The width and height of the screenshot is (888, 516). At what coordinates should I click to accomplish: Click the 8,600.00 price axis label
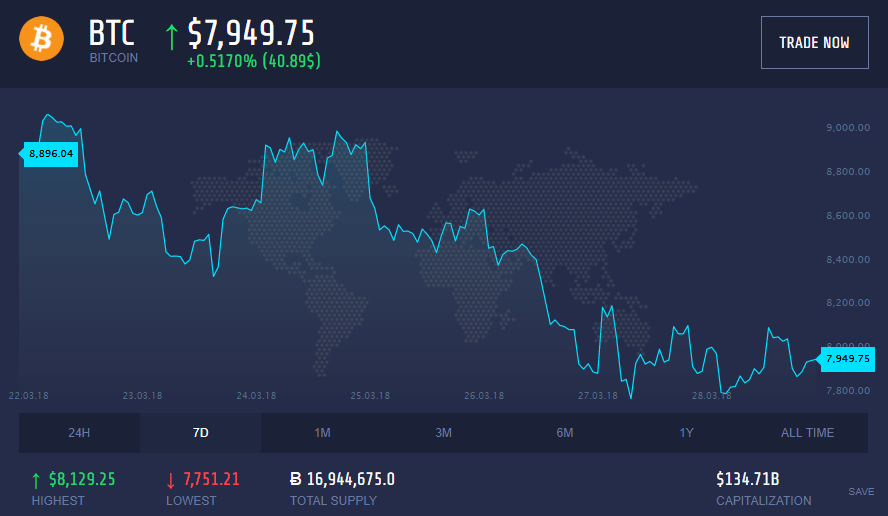pos(848,215)
